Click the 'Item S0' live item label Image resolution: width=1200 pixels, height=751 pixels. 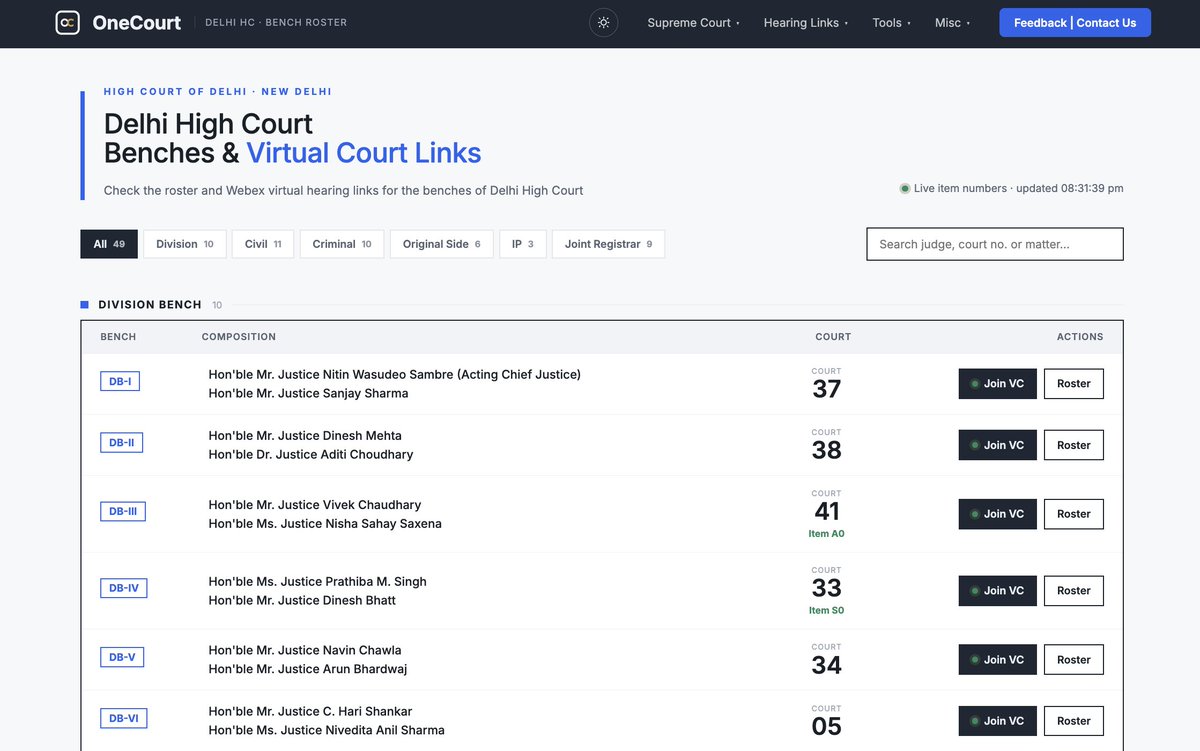coord(827,611)
